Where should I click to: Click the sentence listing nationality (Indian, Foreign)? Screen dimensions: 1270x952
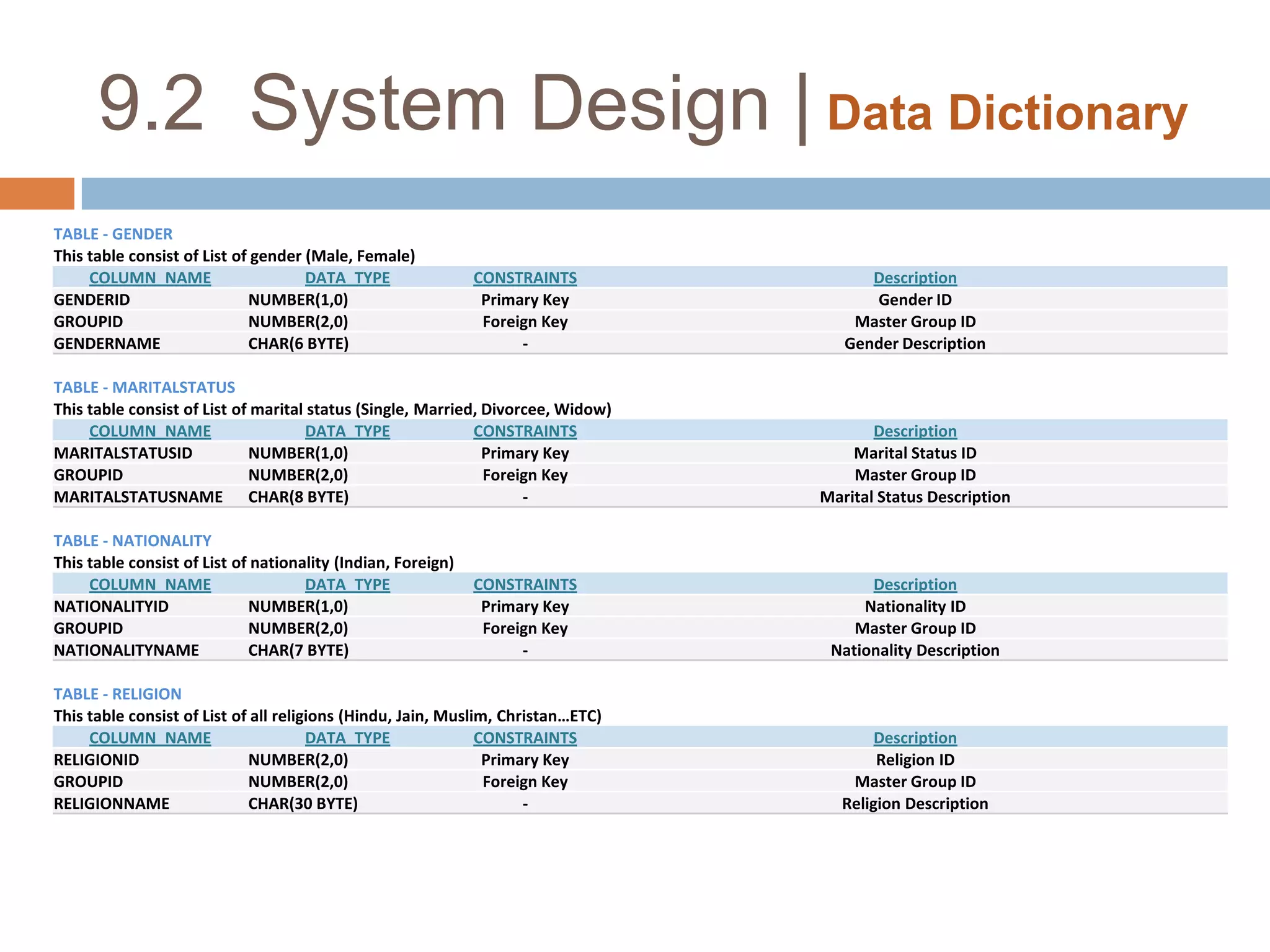254,563
